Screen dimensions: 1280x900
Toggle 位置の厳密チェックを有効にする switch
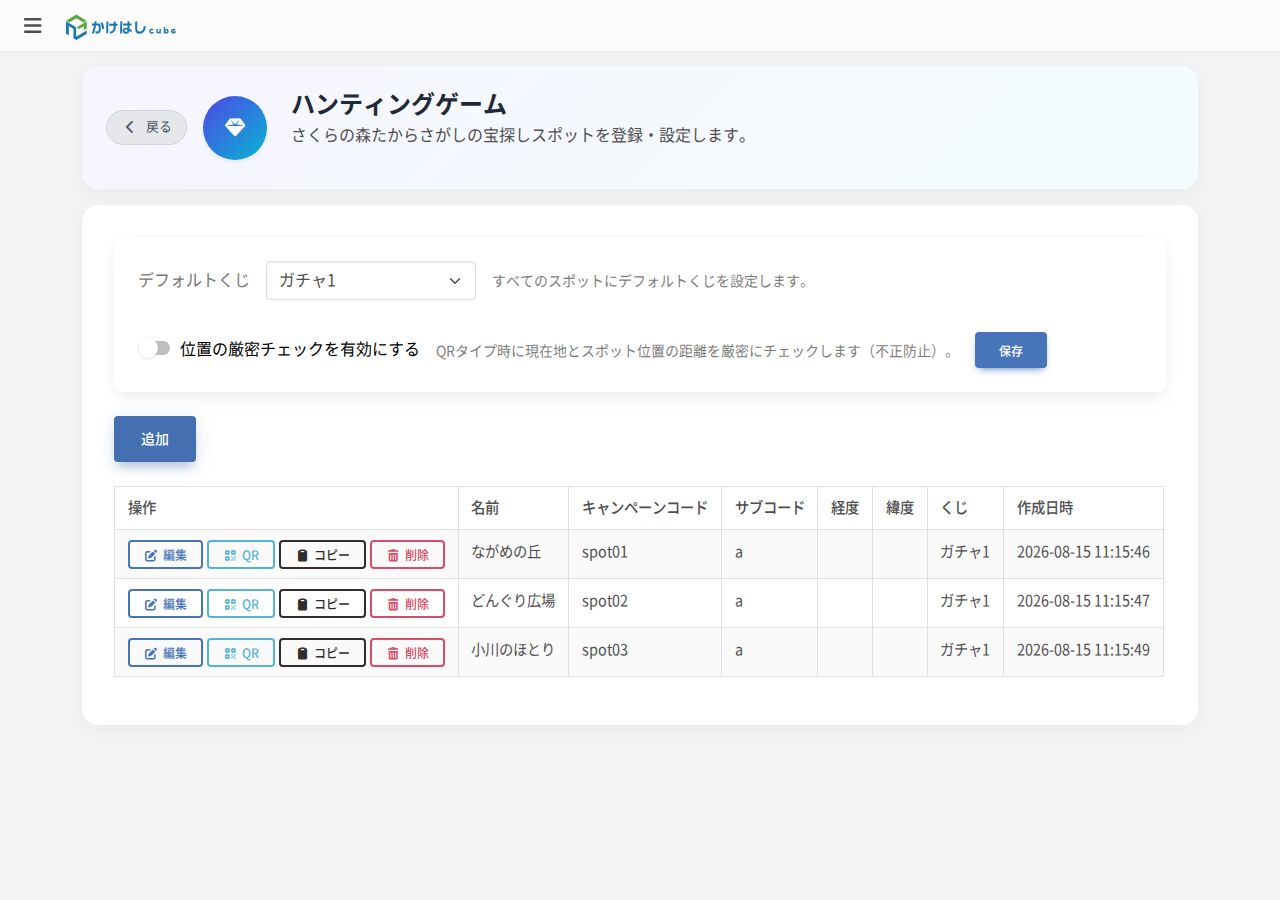[155, 349]
